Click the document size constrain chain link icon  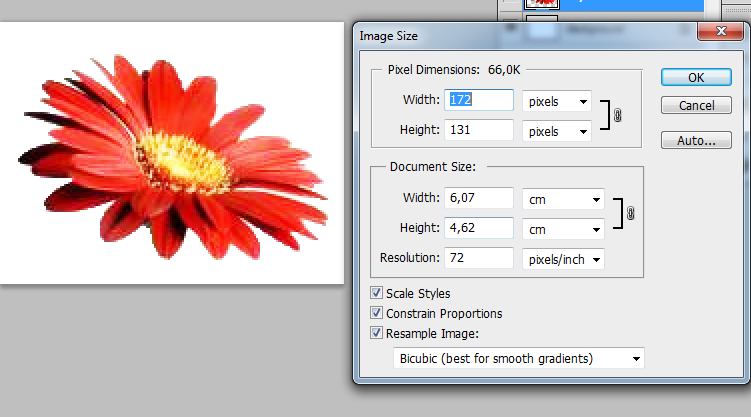pyautogui.click(x=630, y=213)
